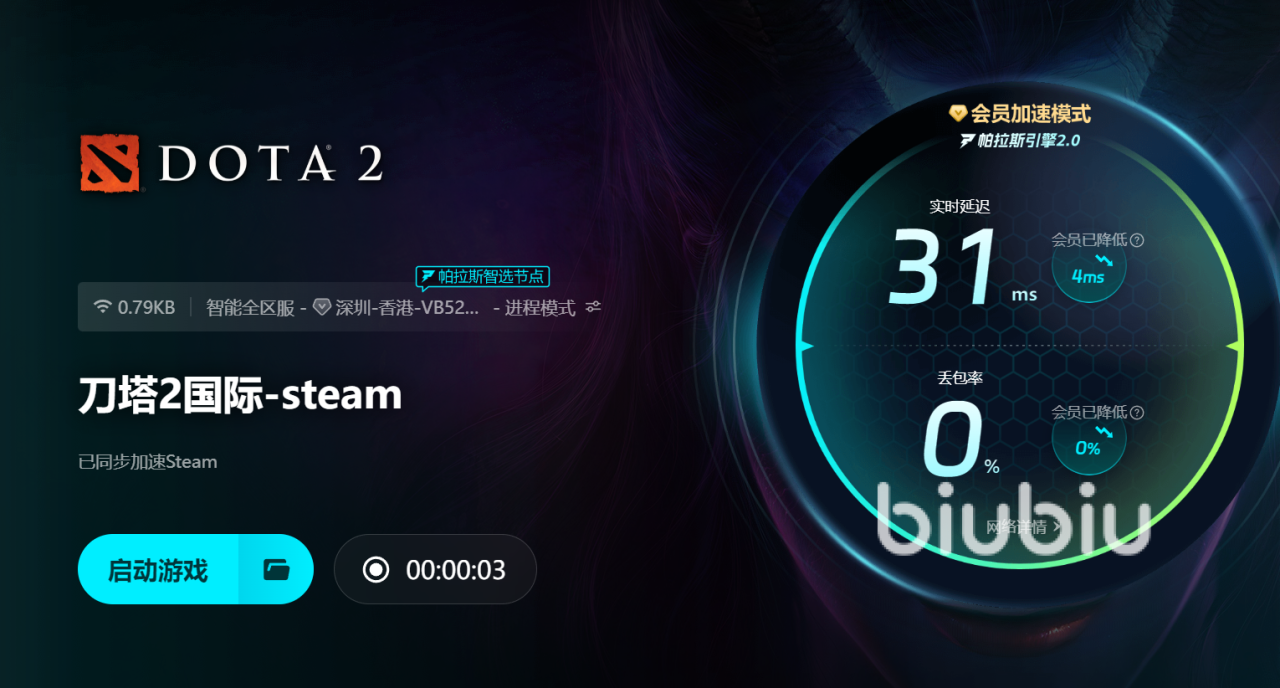Click the wifi signal icon near 0.79KB
1280x688 pixels.
(102, 307)
